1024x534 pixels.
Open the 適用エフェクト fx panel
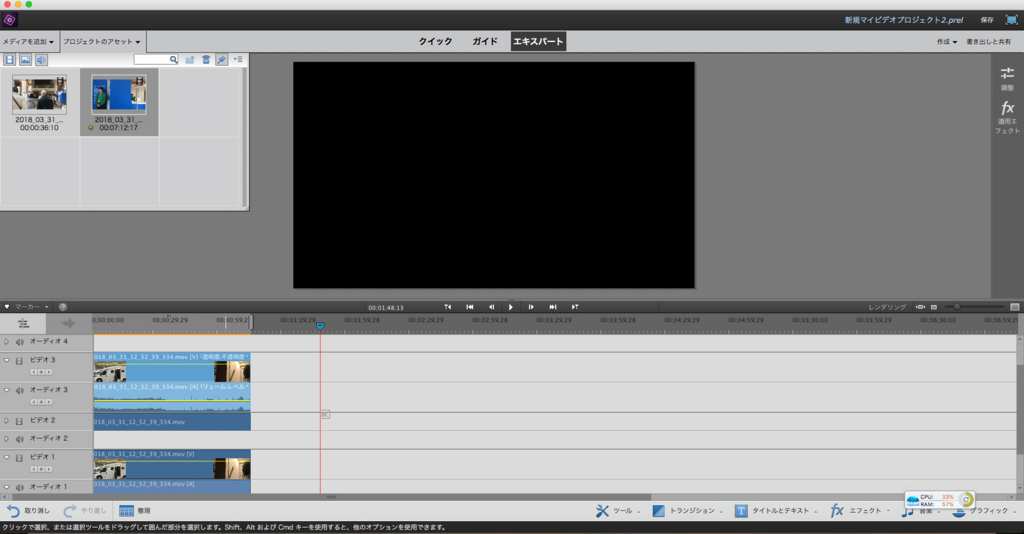pos(1008,118)
